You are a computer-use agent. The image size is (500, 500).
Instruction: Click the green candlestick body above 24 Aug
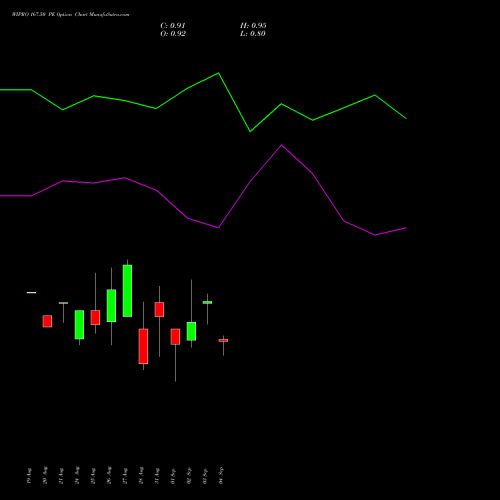tap(79, 325)
